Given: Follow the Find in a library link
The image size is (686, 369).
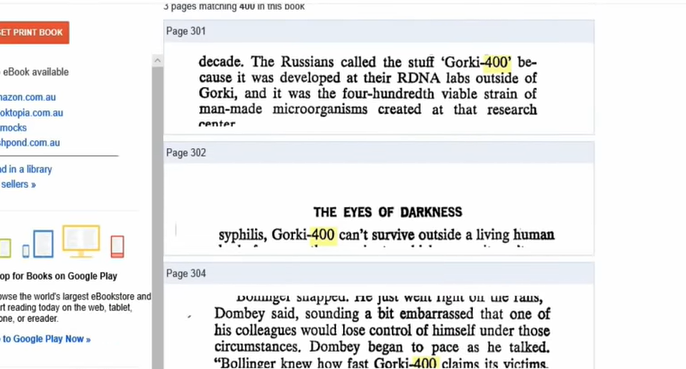Looking at the screenshot, I should pos(26,169).
